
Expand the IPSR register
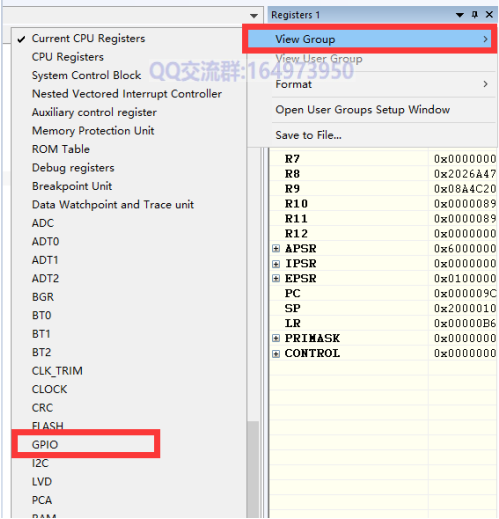(276, 264)
